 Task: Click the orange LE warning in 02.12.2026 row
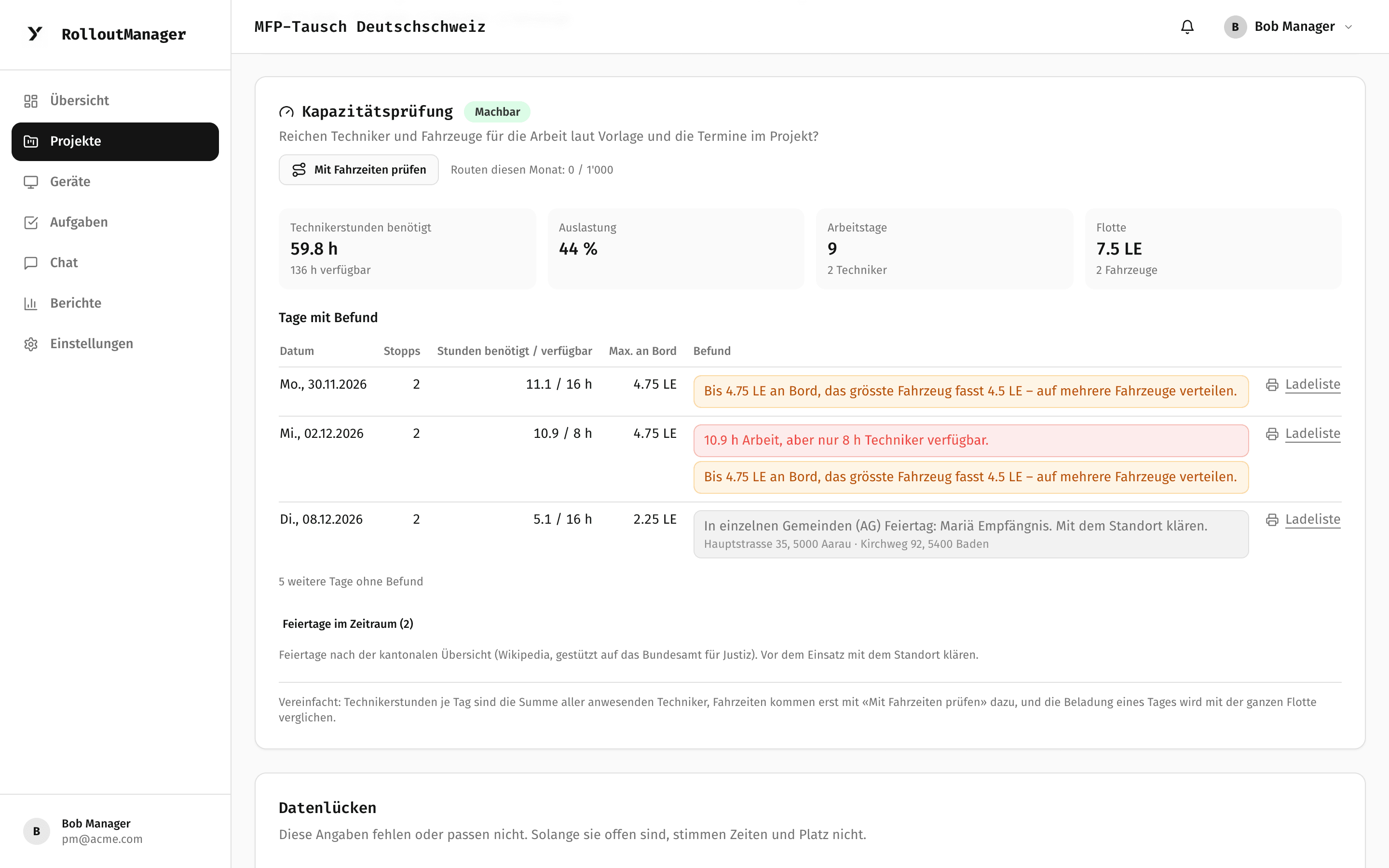click(970, 477)
